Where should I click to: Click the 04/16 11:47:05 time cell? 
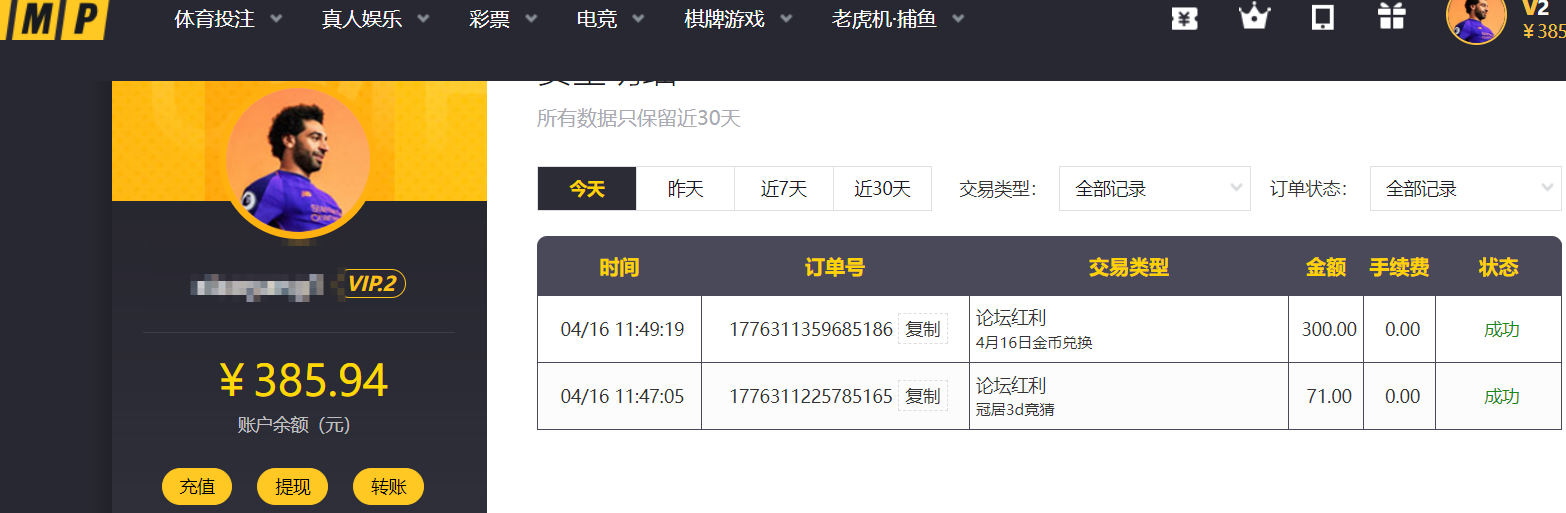pyautogui.click(x=622, y=396)
